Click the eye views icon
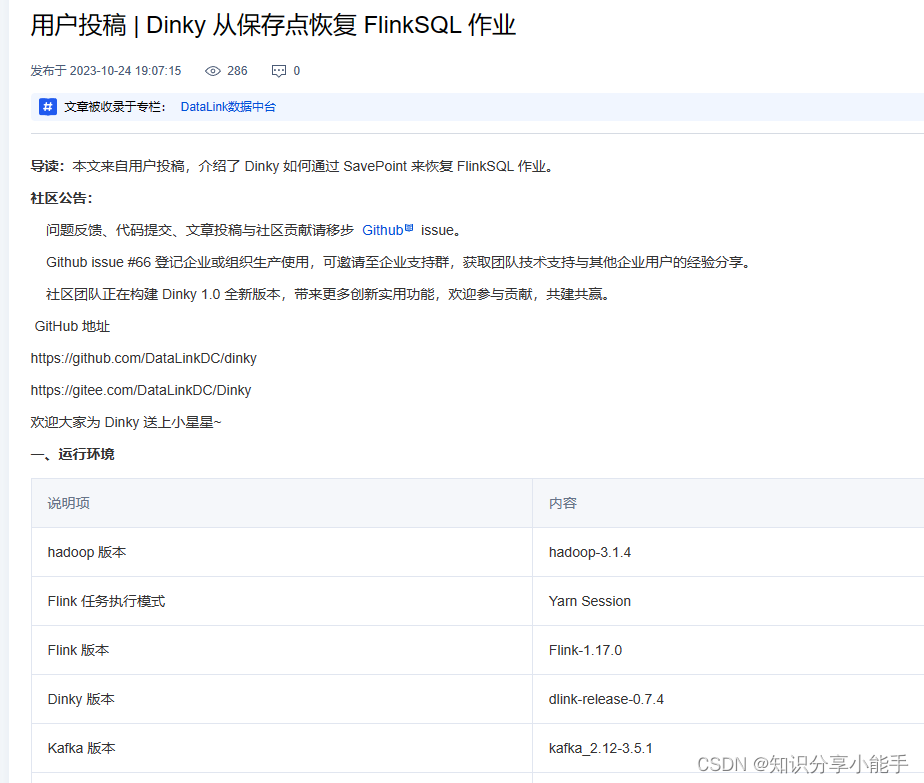The height and width of the screenshot is (783, 924). (x=212, y=71)
